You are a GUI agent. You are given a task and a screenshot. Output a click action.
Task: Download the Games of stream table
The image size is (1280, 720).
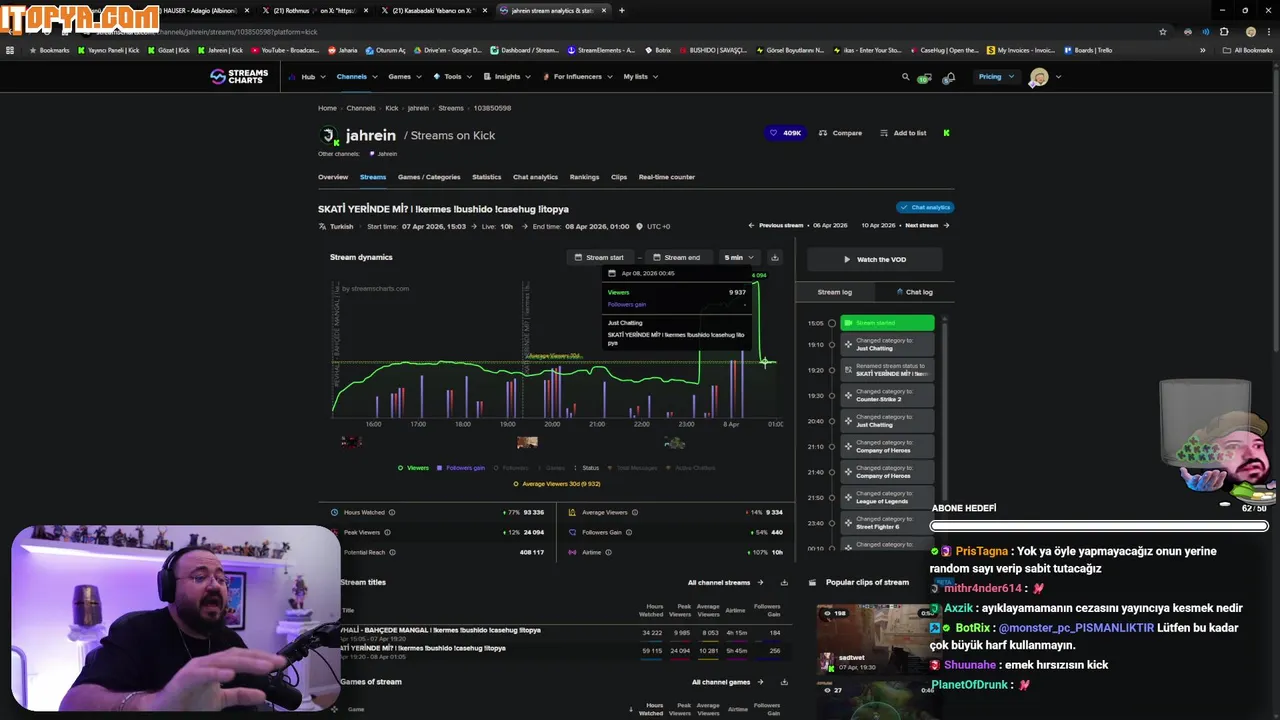point(784,682)
